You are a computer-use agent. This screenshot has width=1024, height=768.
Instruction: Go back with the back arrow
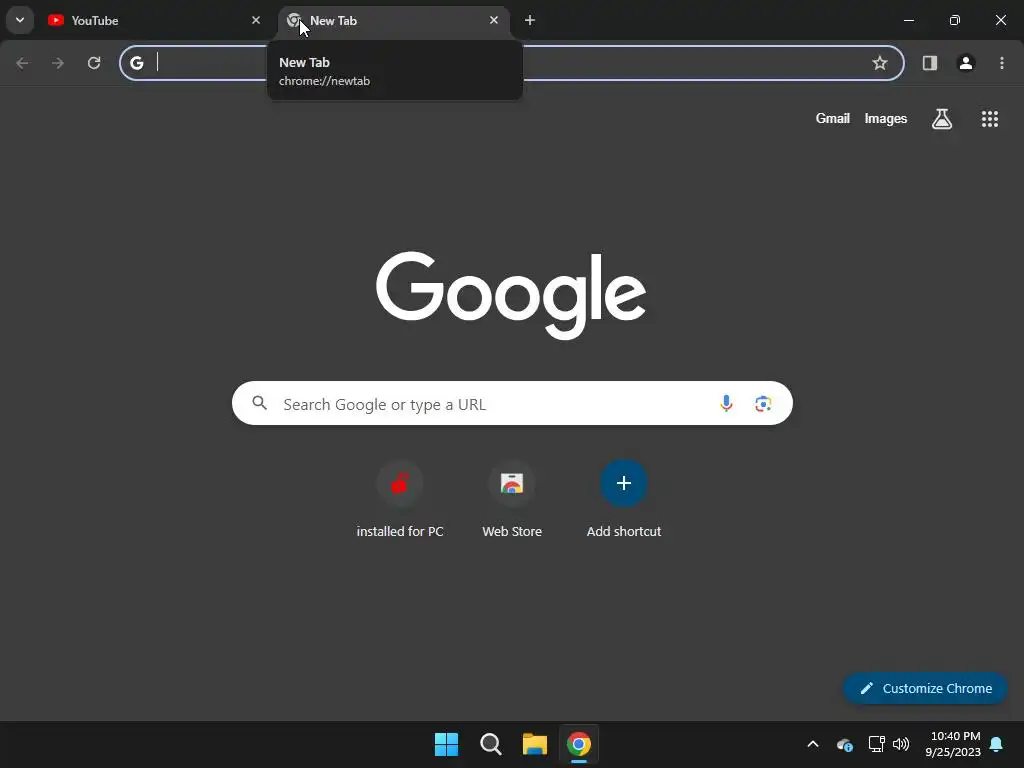click(x=22, y=63)
